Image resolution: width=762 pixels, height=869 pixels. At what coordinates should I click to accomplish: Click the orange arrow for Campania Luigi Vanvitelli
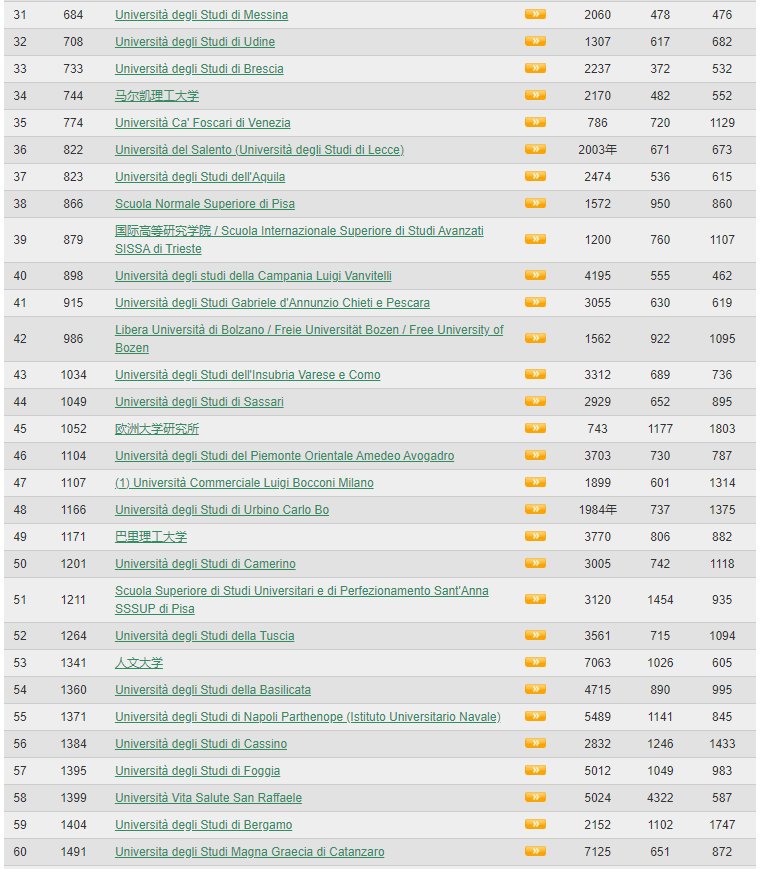(535, 275)
